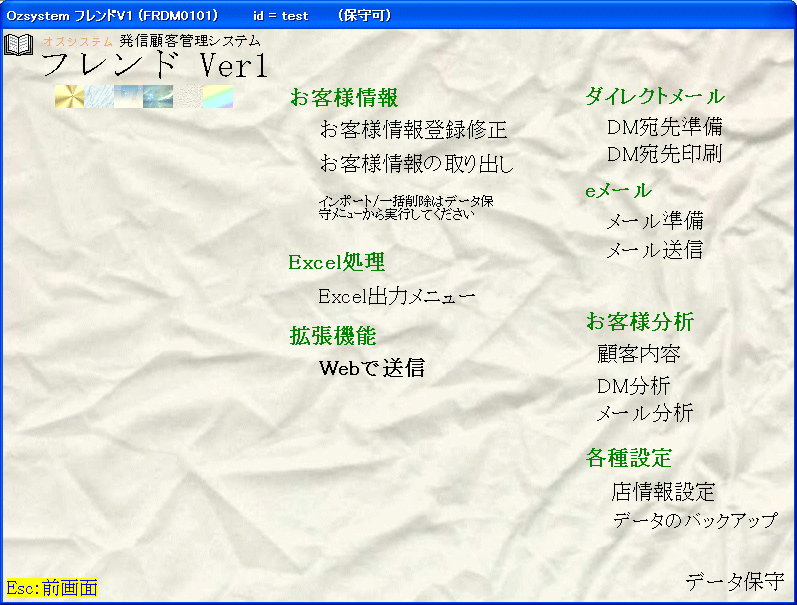Click the open book logo icon

point(19,45)
